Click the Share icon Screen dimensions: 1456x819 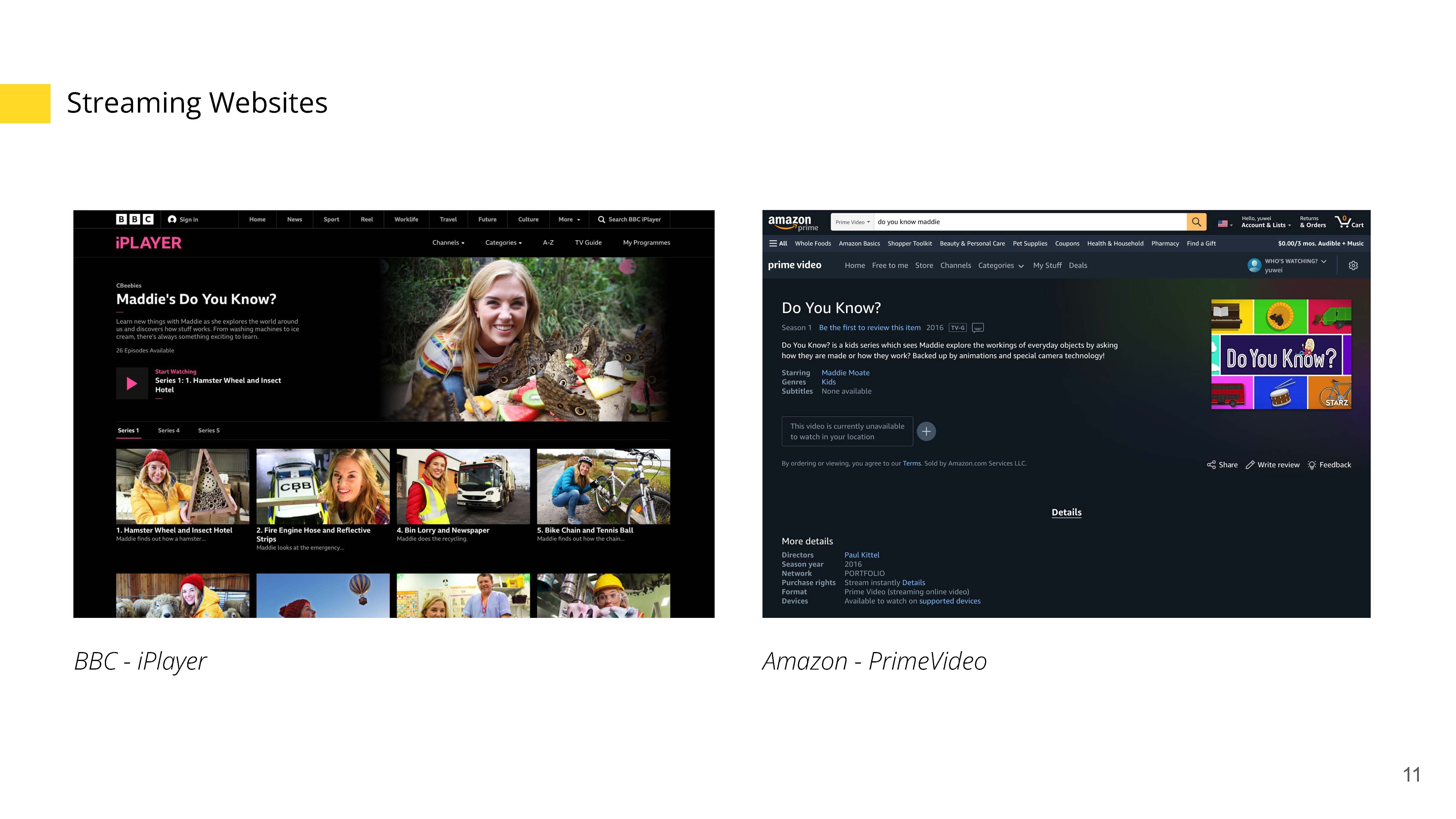[1211, 465]
